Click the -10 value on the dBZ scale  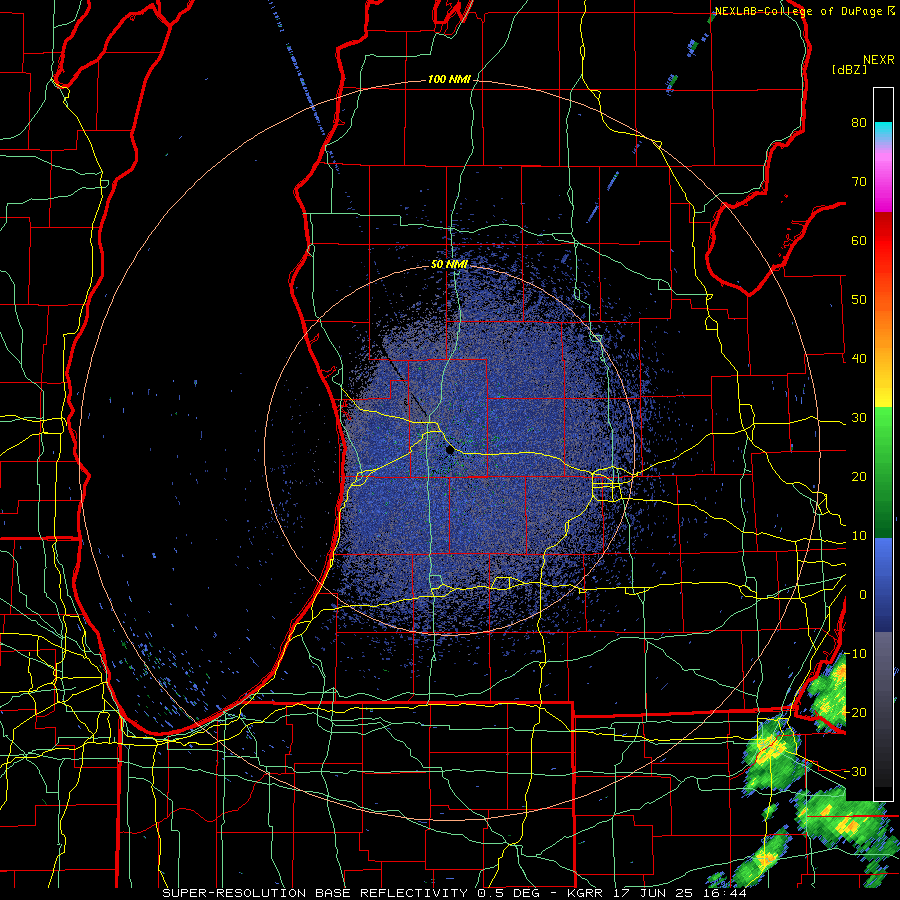tap(855, 653)
